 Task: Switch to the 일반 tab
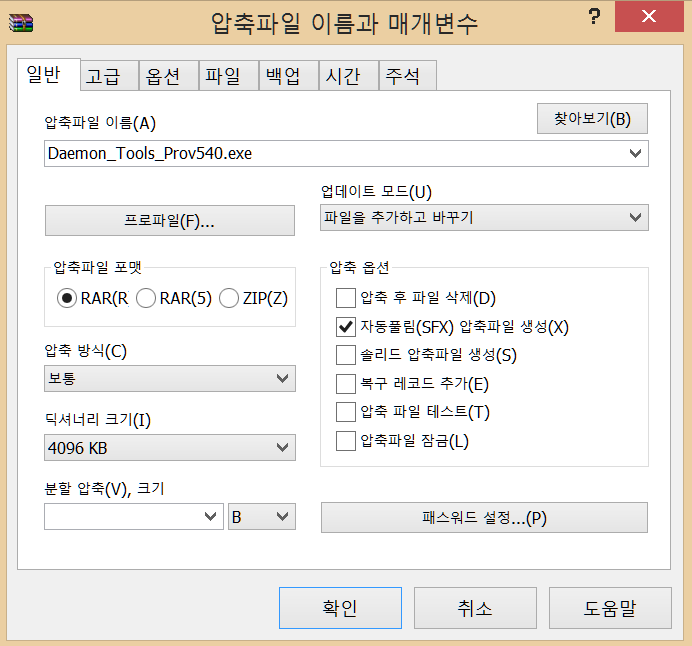[49, 74]
